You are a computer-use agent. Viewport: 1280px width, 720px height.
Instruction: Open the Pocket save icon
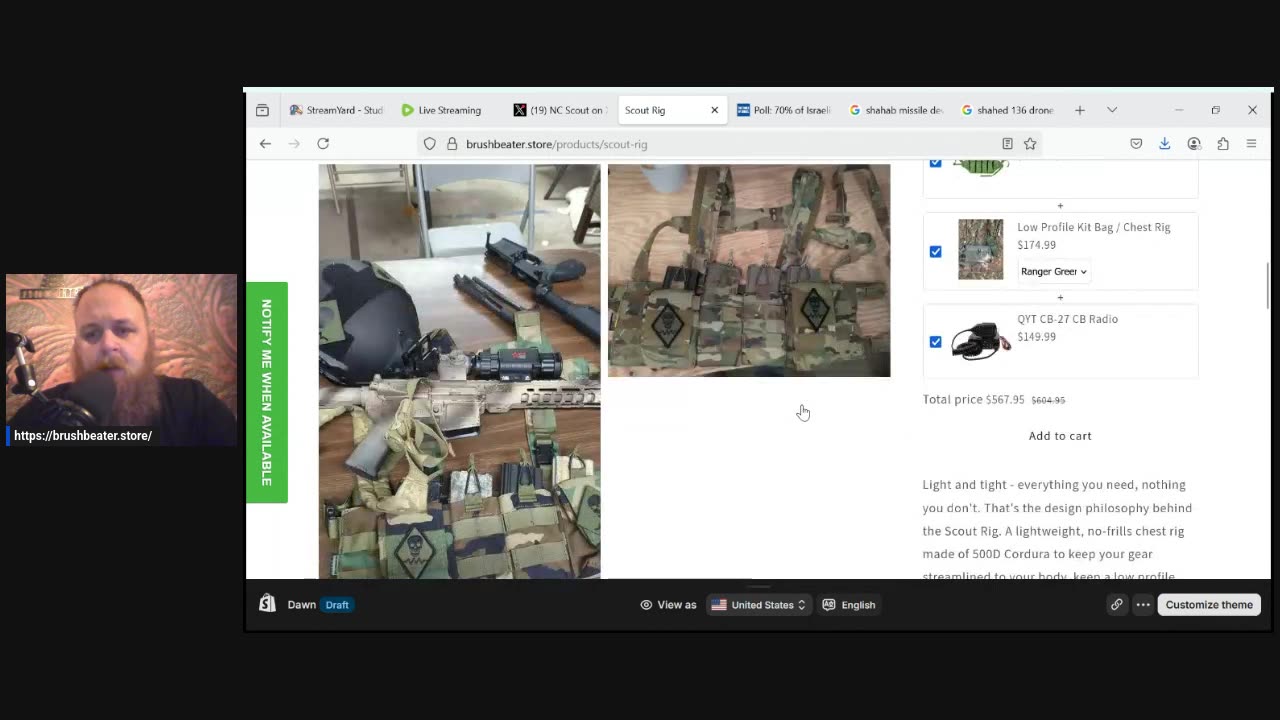1136,144
